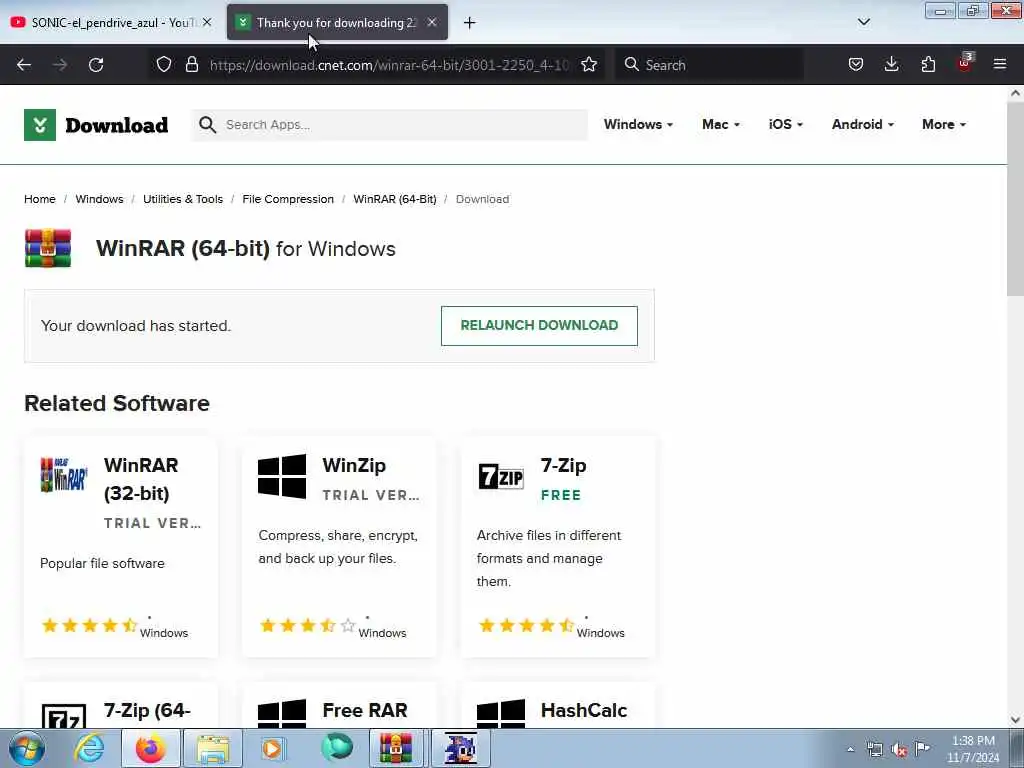The image size is (1024, 768).
Task: Open the extensions puzzle-piece icon
Action: pos(928,64)
